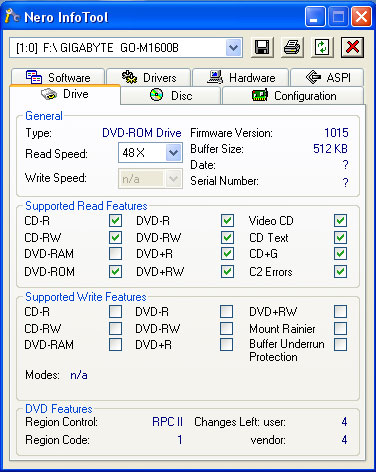The image size is (376, 472).
Task: Expand the Read Speed 48X dropdown
Action: (x=173, y=153)
